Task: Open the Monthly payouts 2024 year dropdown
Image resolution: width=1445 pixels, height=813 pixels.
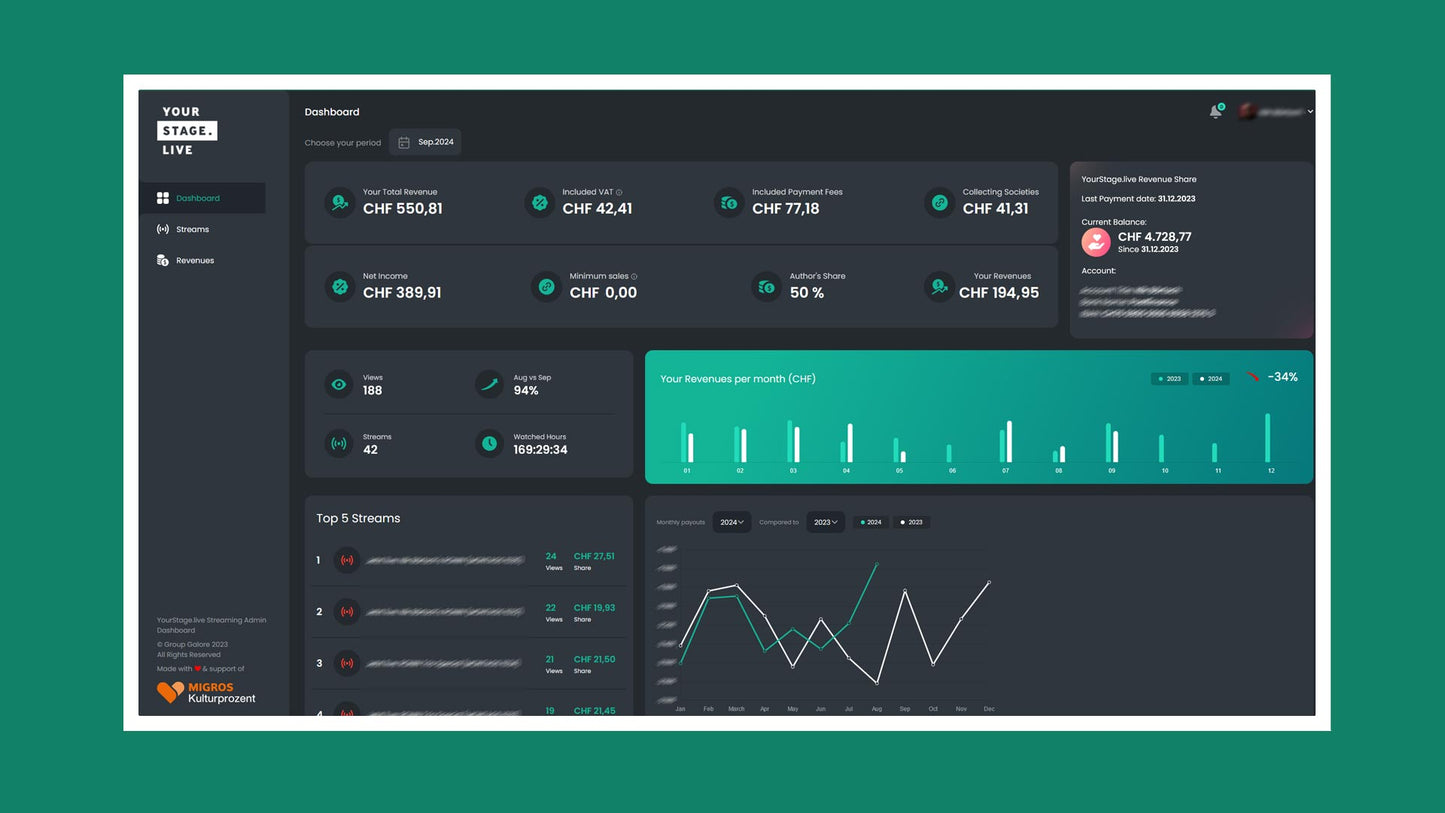Action: click(731, 522)
